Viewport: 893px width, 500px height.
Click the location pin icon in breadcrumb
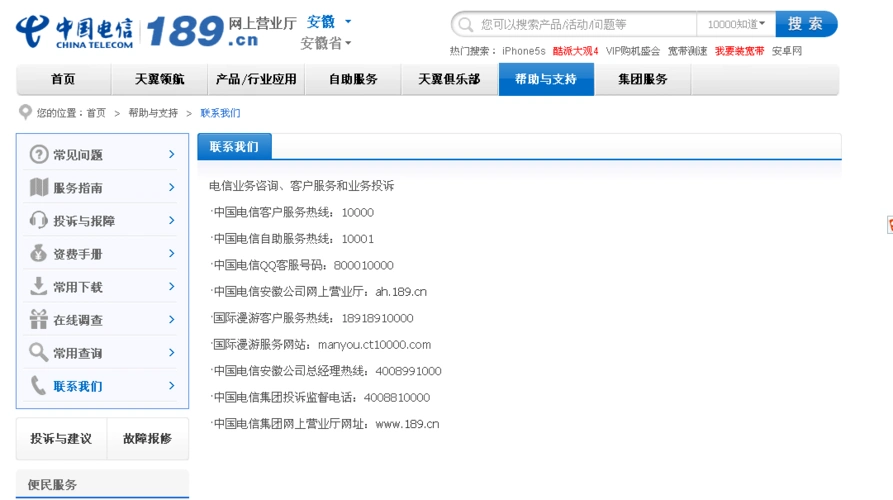tap(25, 112)
